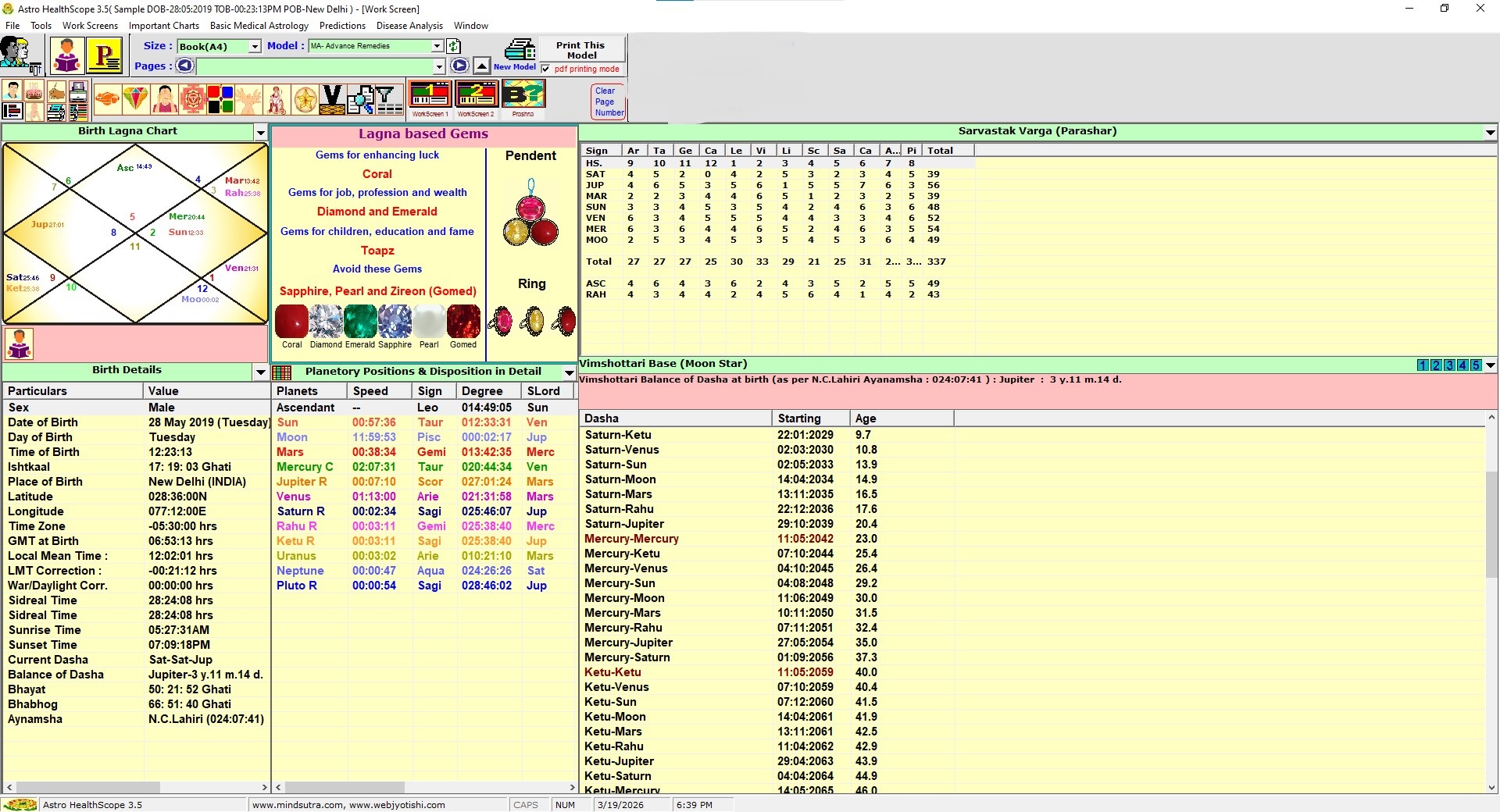Screen dimensions: 1500x812
Task: Click the yellow P page icon
Action: [x=105, y=55]
